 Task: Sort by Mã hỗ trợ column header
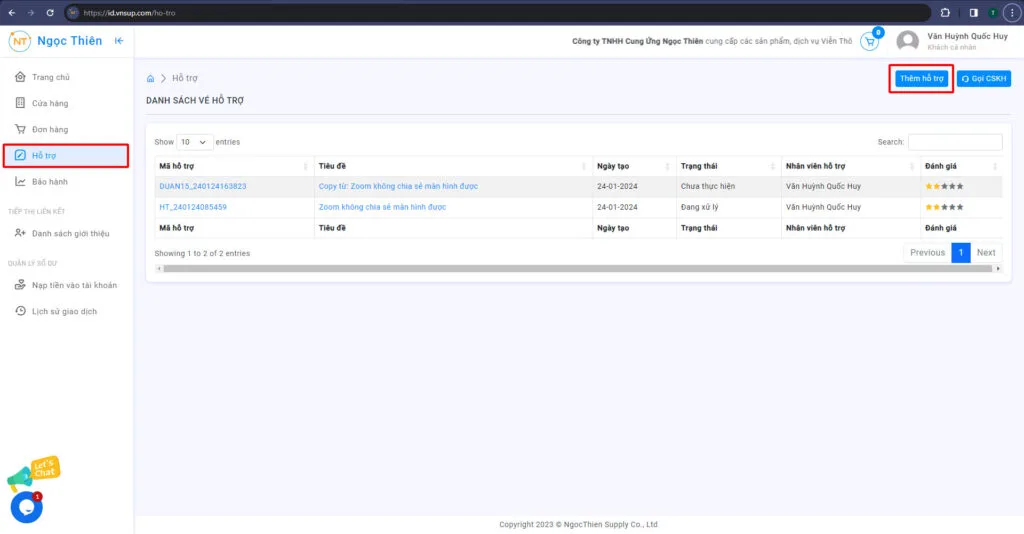point(230,166)
